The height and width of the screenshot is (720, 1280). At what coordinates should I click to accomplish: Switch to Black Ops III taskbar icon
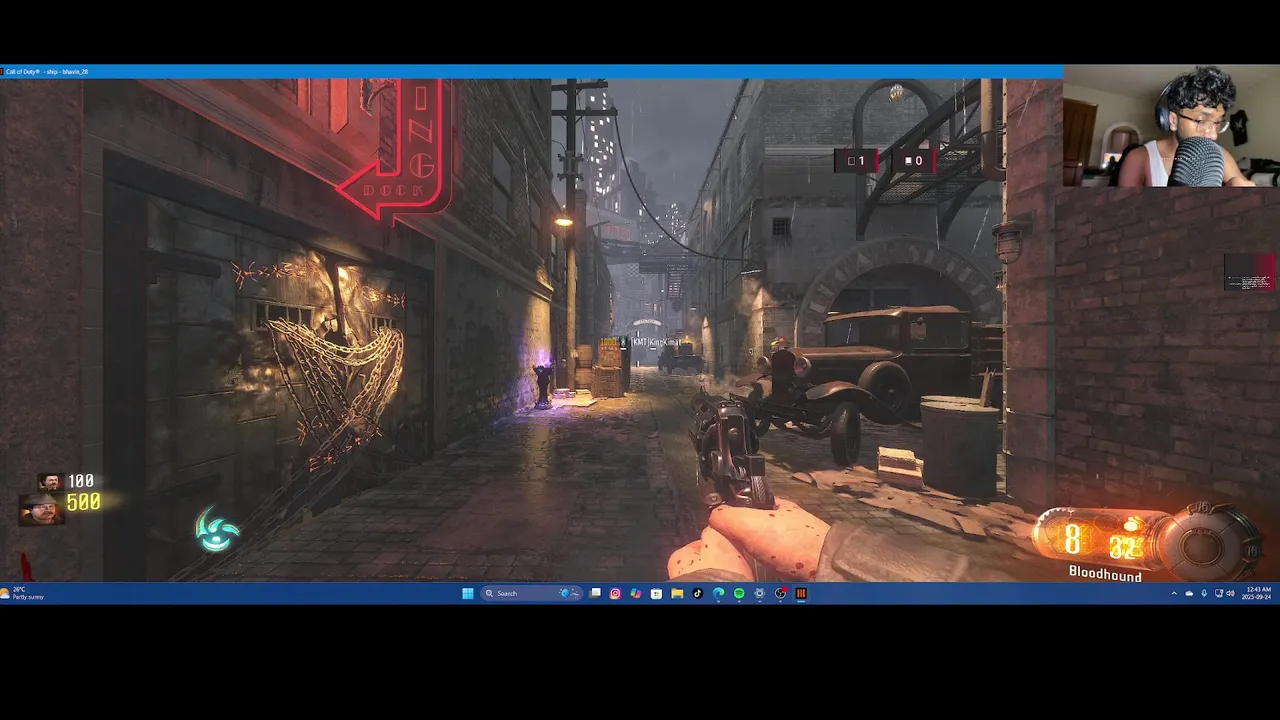pos(801,593)
